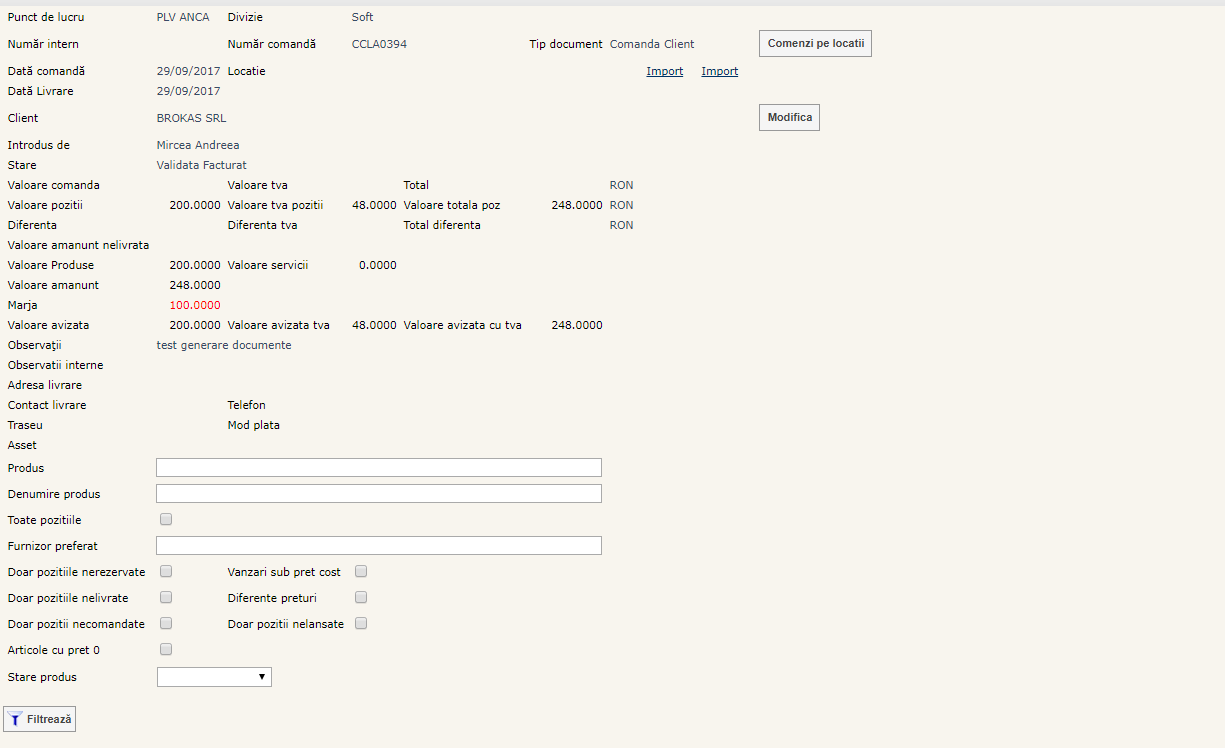Expand the Stare produs dropdown

pos(214,677)
